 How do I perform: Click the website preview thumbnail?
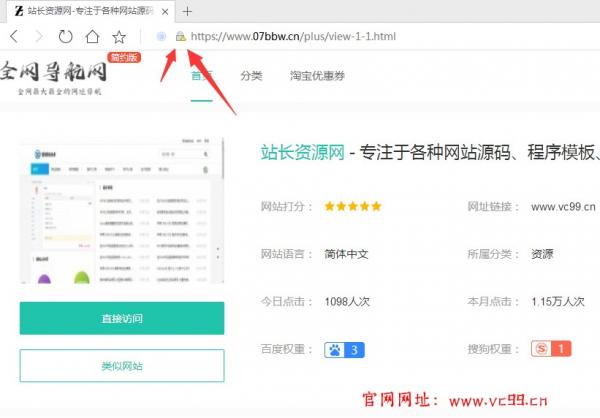point(122,211)
